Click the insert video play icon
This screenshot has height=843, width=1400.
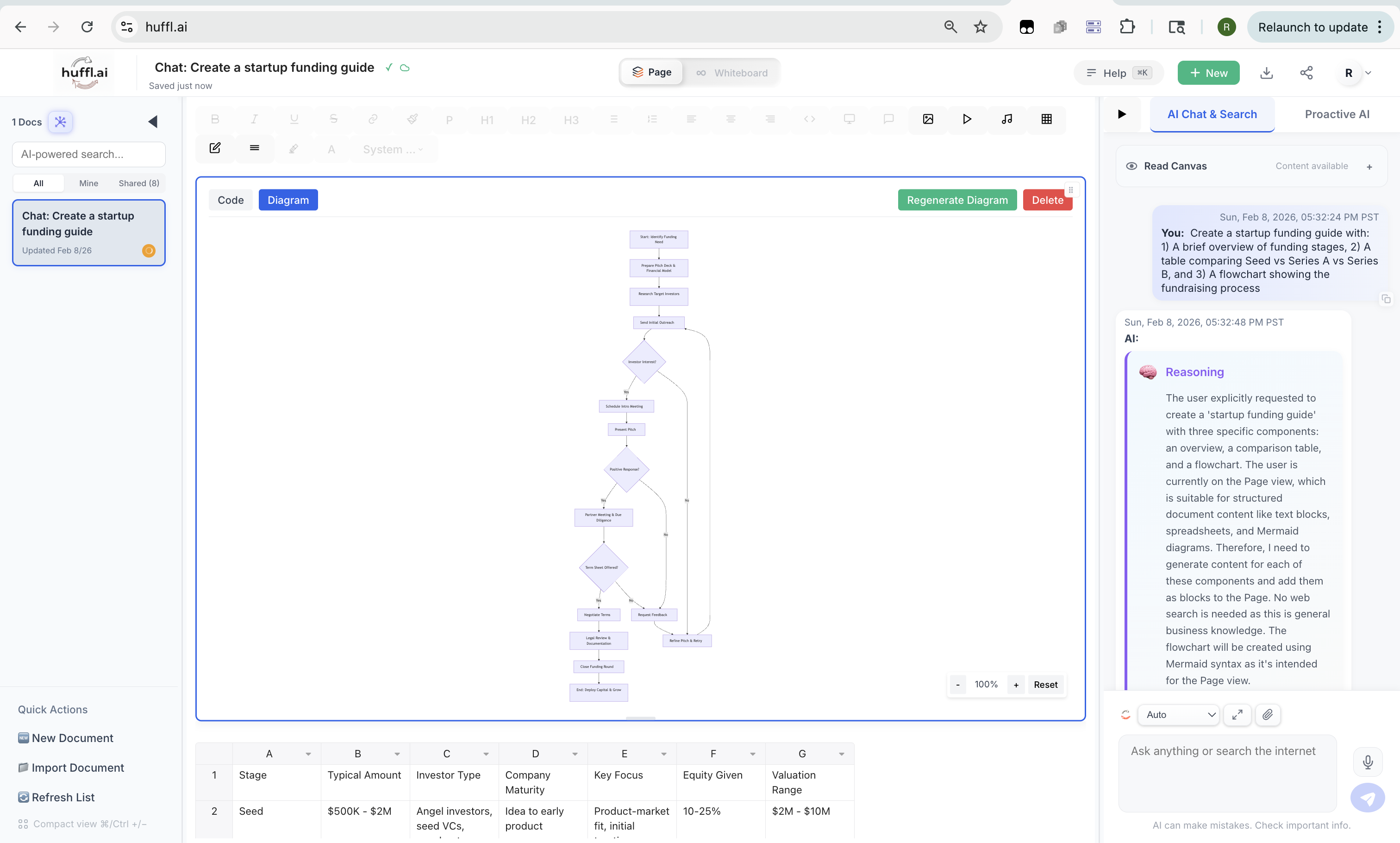click(x=967, y=119)
